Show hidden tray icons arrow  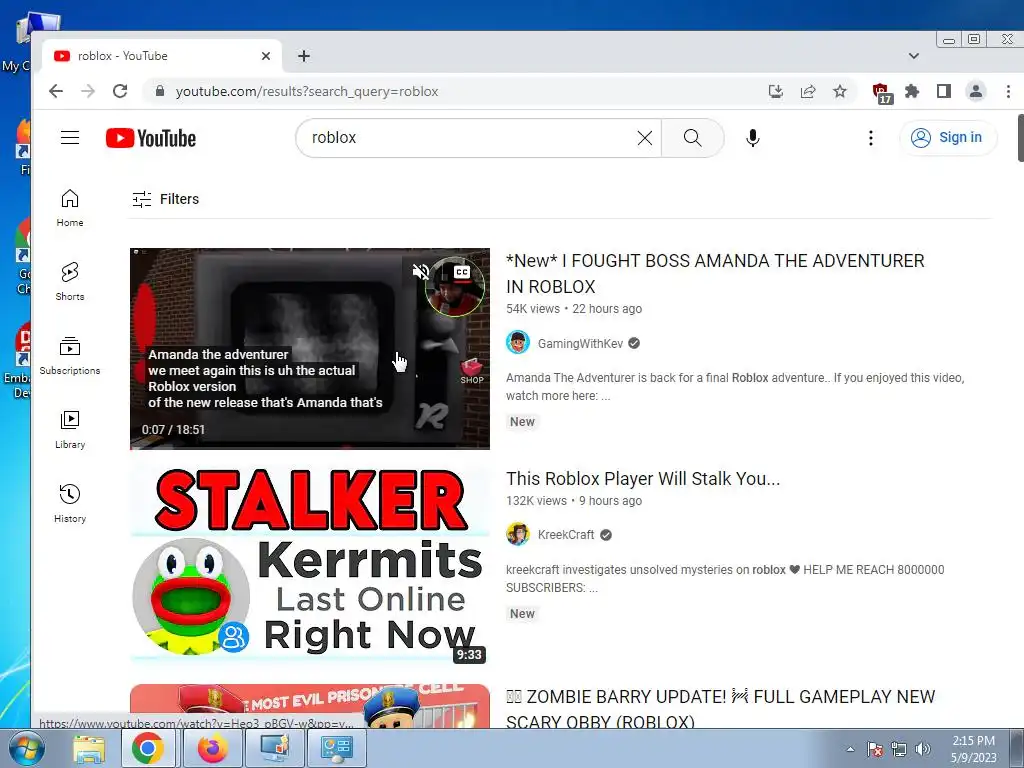click(x=850, y=749)
